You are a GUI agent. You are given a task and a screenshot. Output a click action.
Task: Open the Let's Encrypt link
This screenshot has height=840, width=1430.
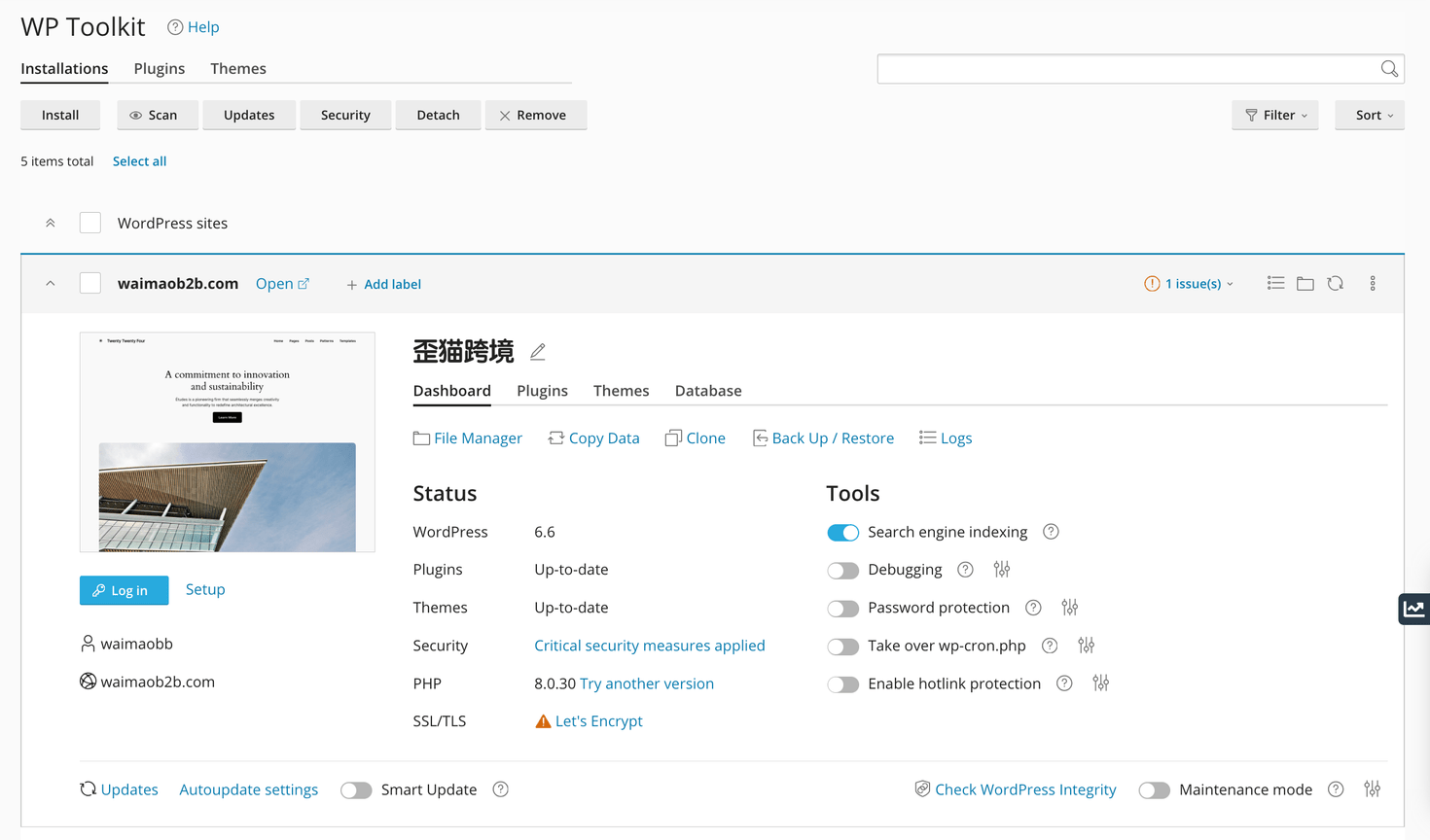pos(599,720)
